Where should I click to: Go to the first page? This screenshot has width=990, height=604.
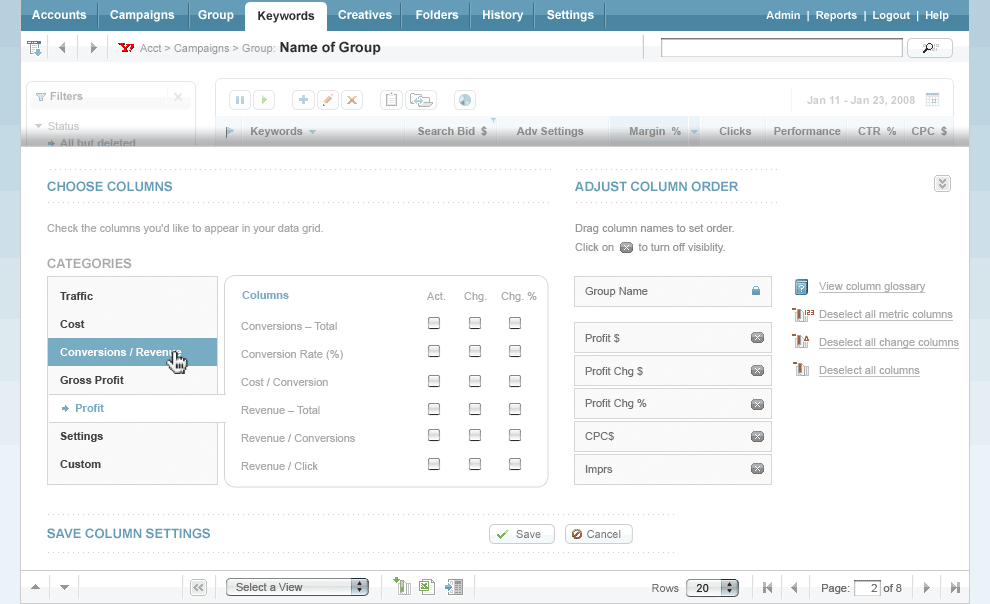point(767,588)
